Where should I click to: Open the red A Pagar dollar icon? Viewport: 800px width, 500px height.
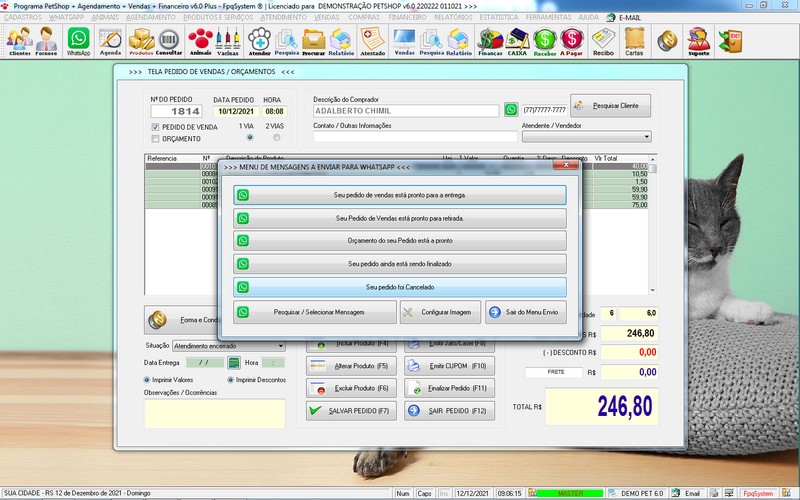tap(571, 41)
